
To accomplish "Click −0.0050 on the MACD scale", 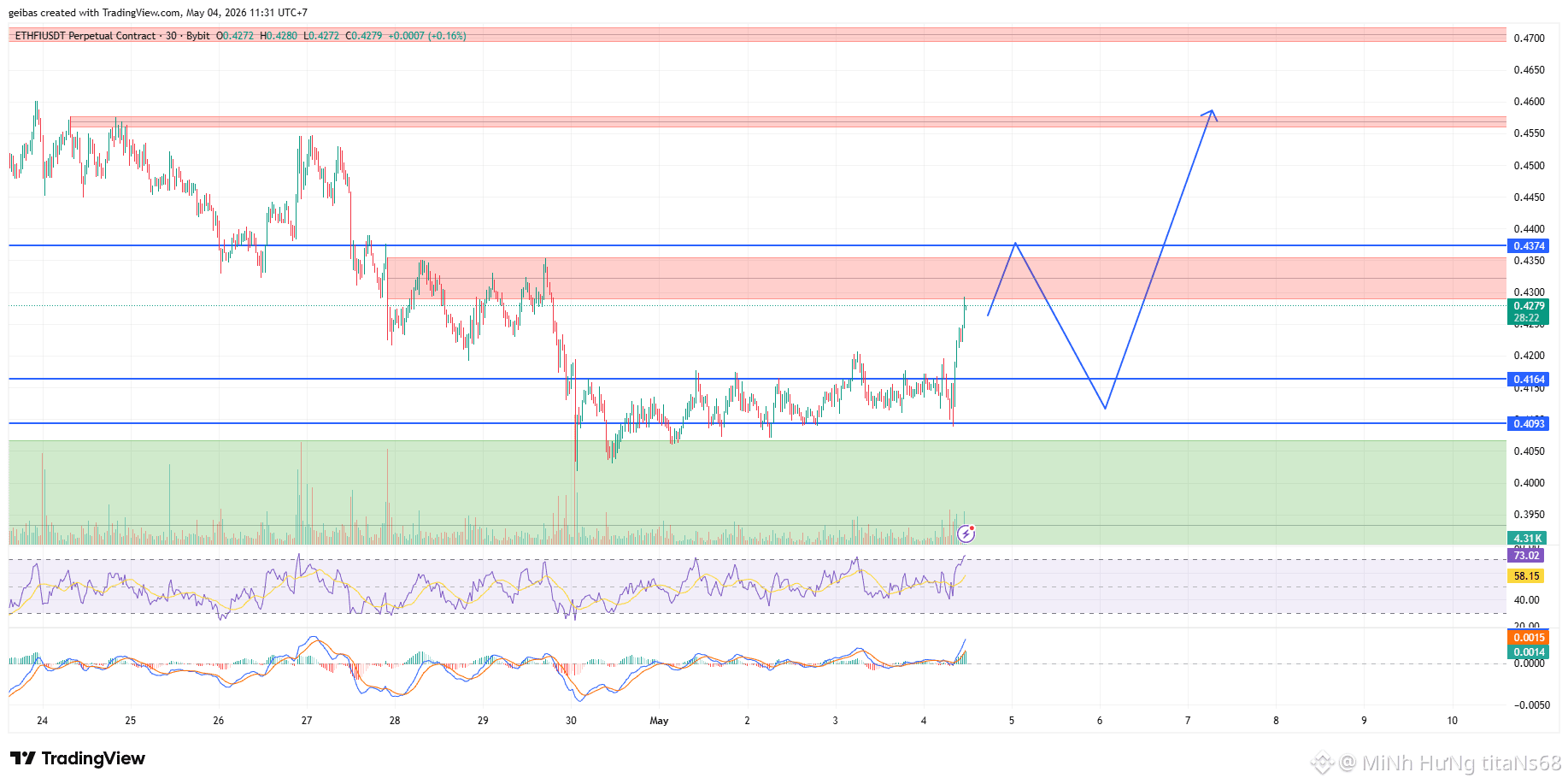I will pyautogui.click(x=1532, y=705).
